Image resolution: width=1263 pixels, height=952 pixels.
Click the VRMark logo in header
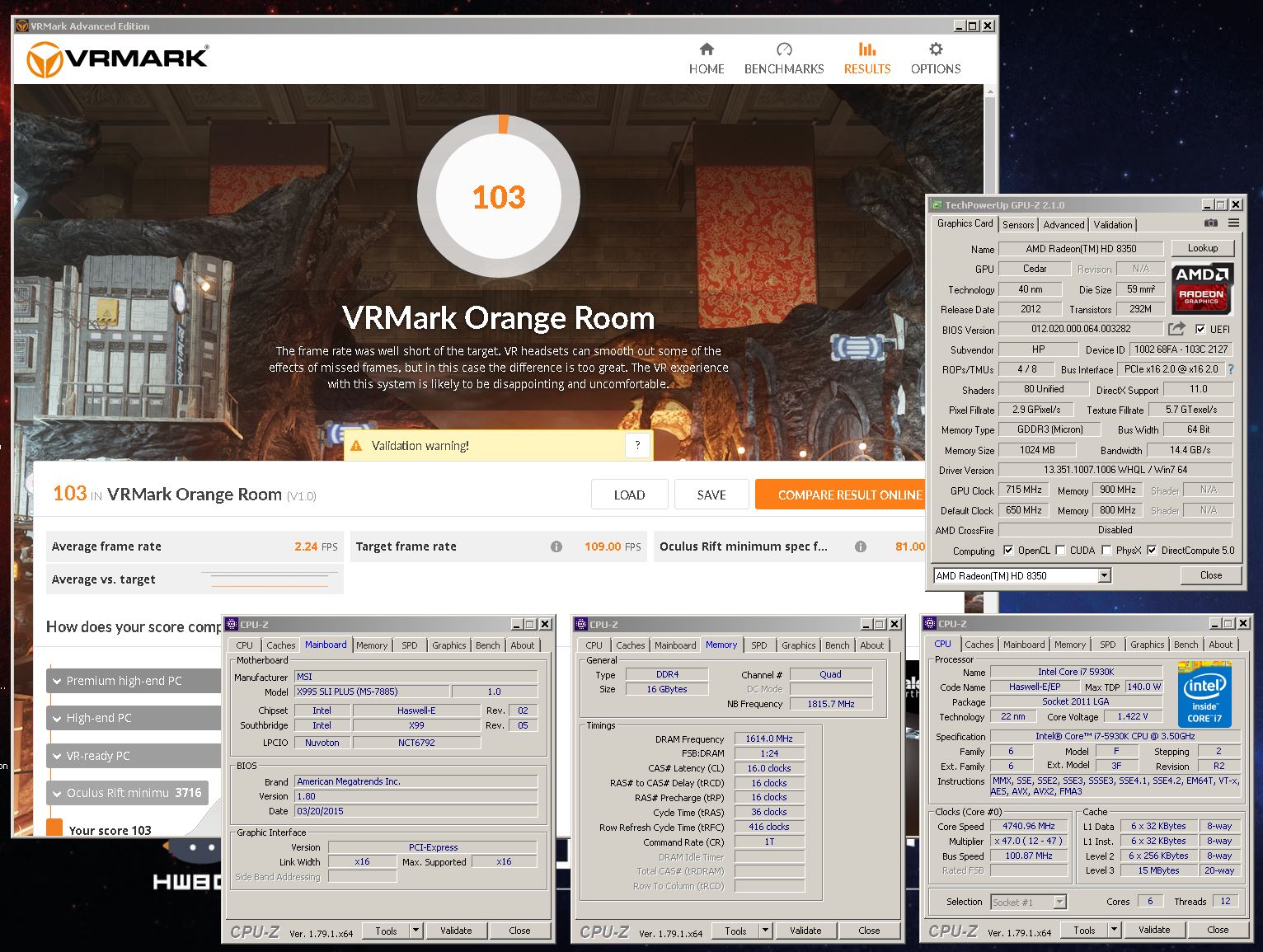coord(118,59)
